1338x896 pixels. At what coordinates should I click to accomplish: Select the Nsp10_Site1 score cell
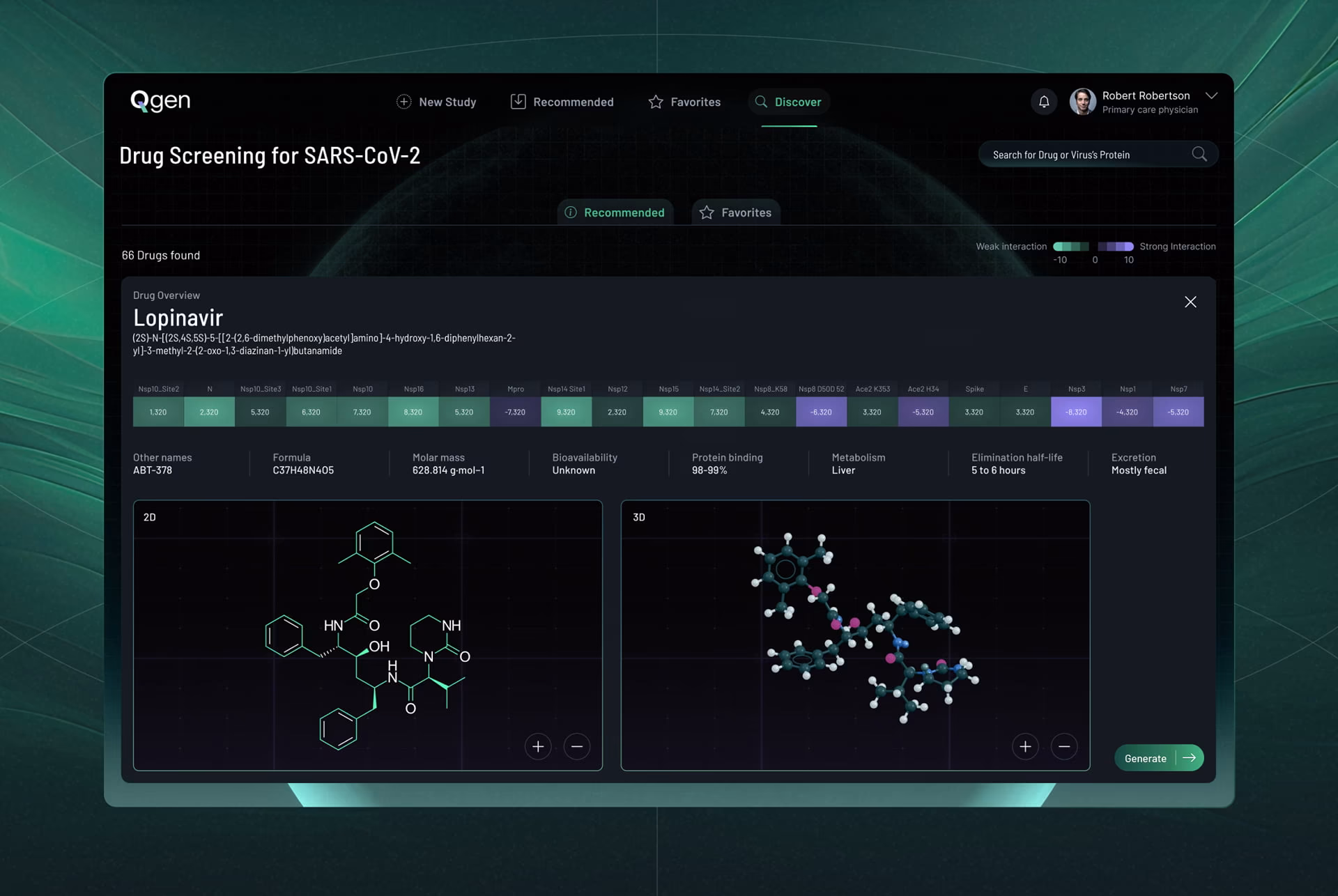pos(311,412)
